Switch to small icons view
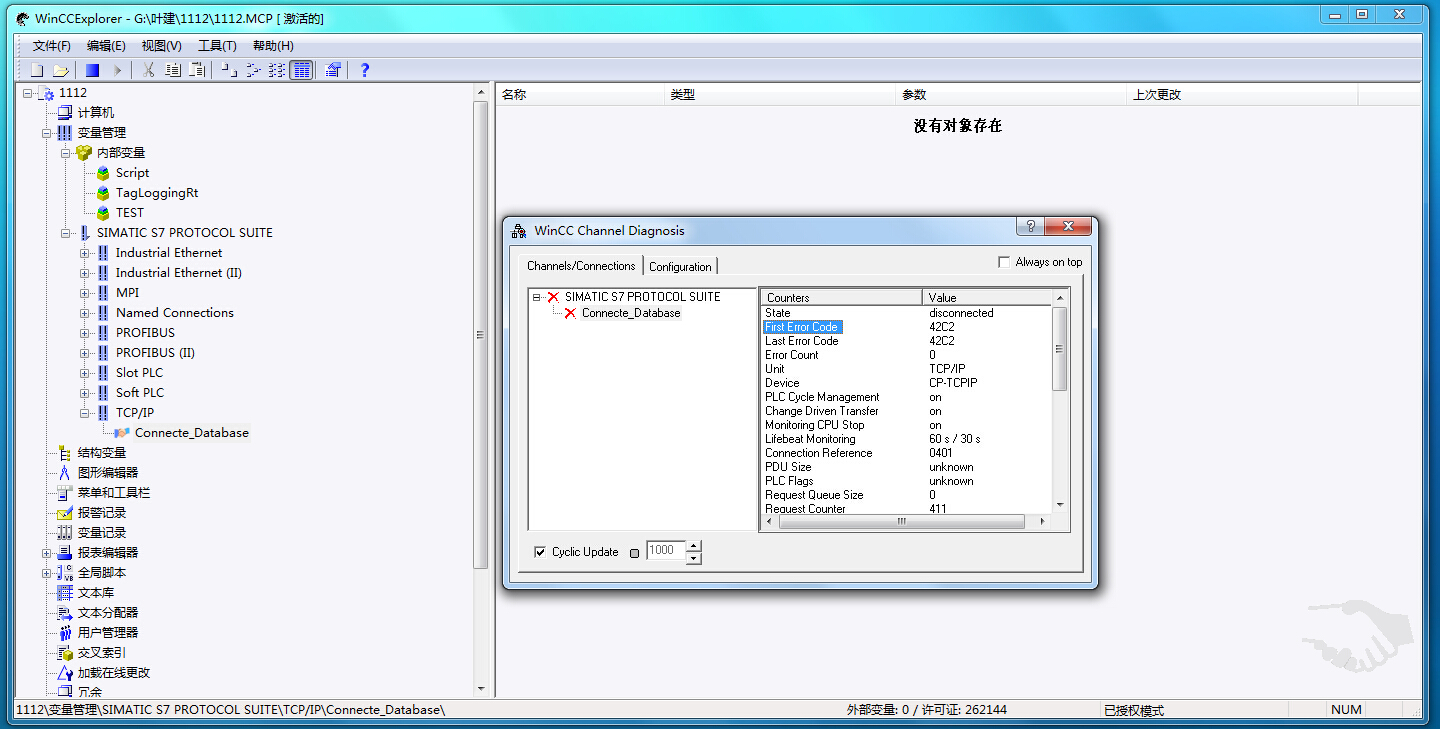Image resolution: width=1440 pixels, height=729 pixels. click(x=253, y=70)
